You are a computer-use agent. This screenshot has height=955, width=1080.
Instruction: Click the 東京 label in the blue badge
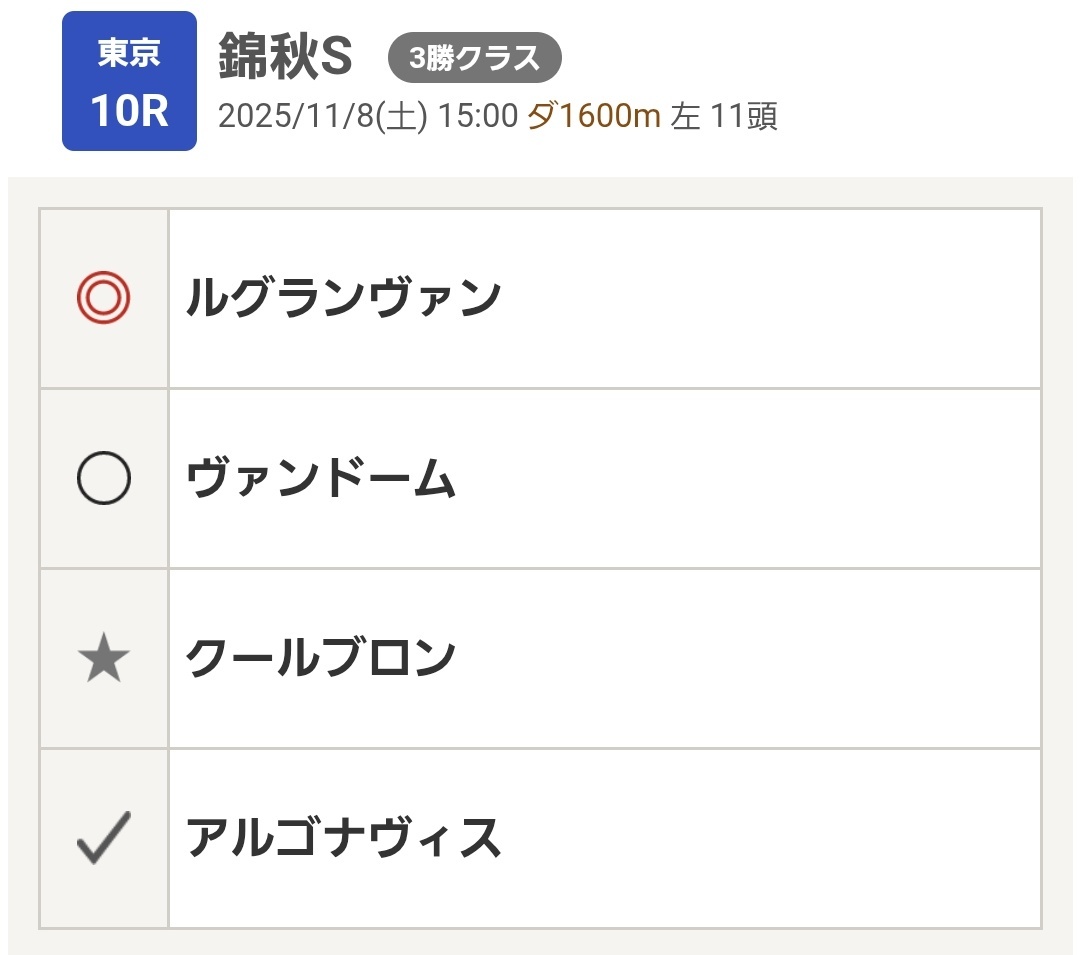coord(129,53)
